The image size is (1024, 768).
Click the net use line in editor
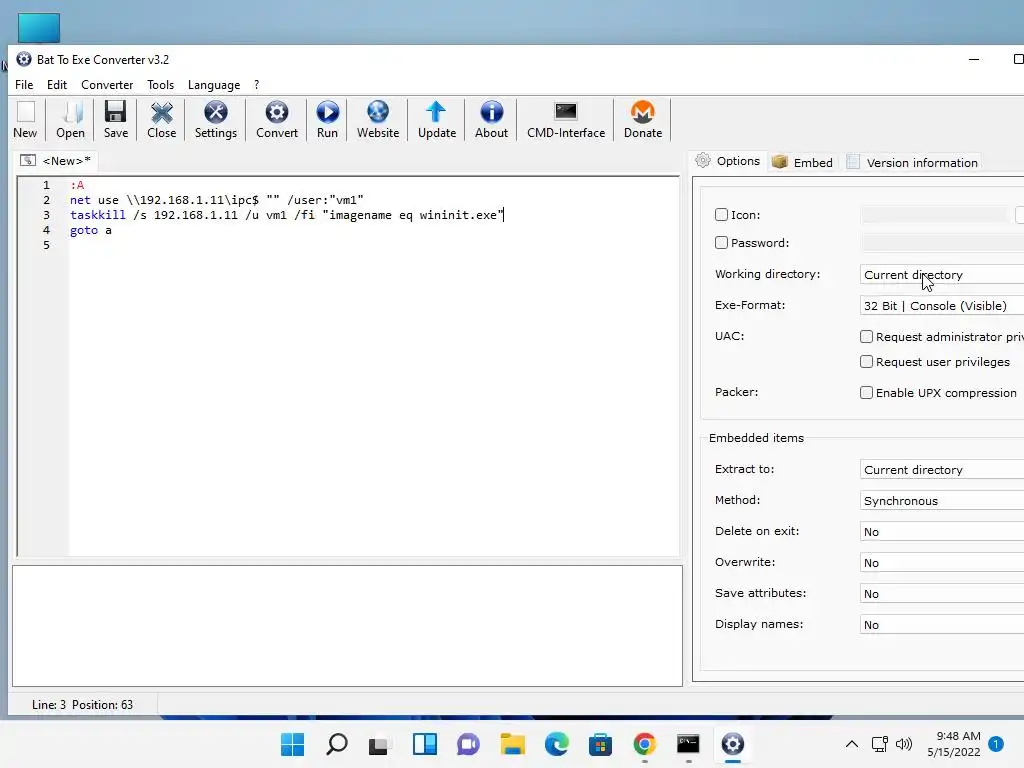click(x=217, y=200)
